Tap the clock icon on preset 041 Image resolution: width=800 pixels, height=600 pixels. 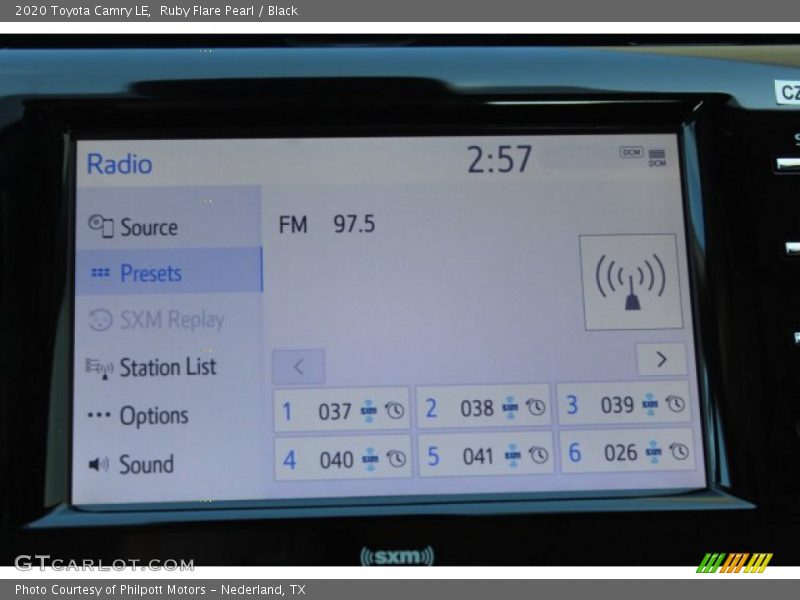tap(539, 455)
